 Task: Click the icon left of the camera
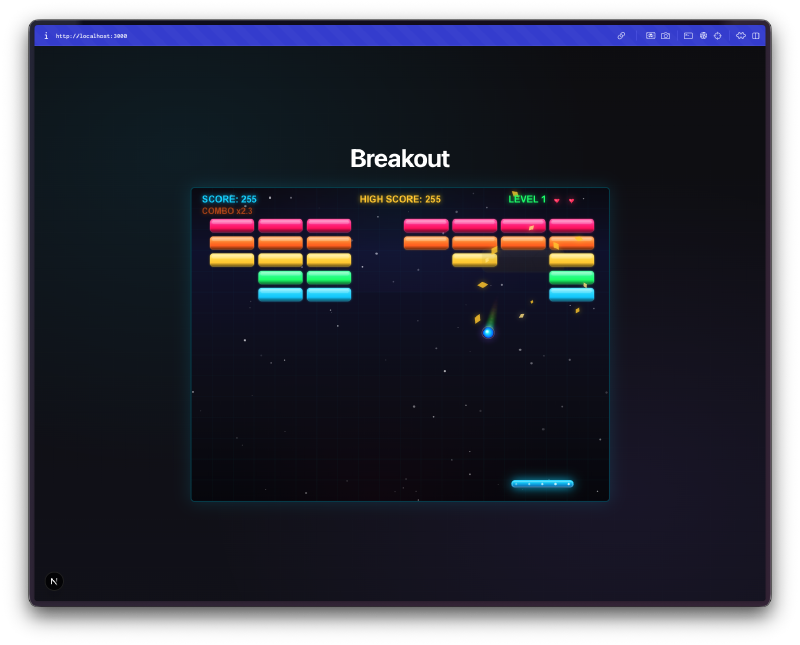click(650, 36)
